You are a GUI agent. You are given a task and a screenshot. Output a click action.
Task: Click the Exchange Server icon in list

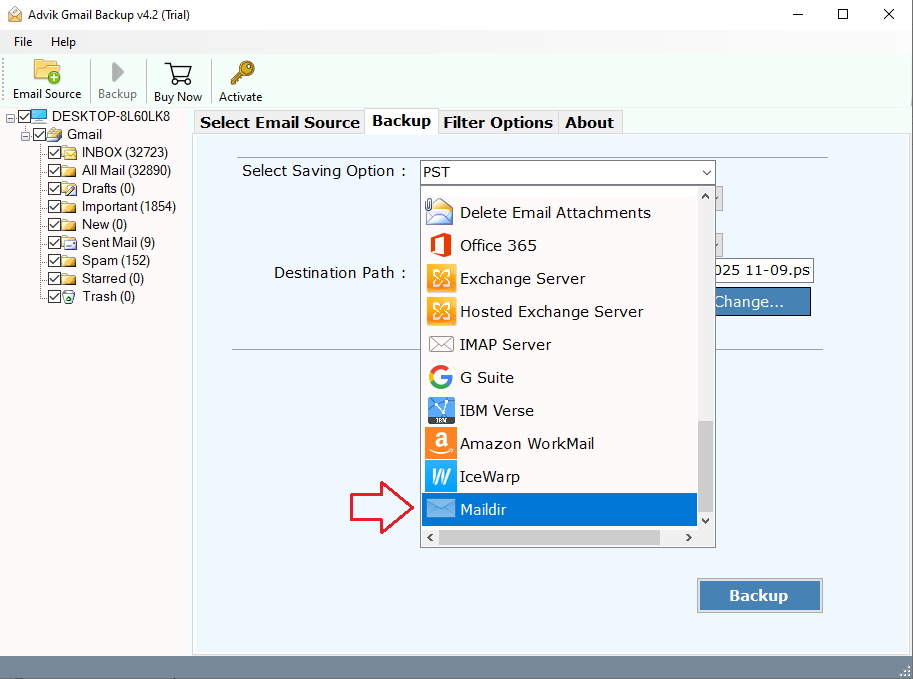(441, 278)
